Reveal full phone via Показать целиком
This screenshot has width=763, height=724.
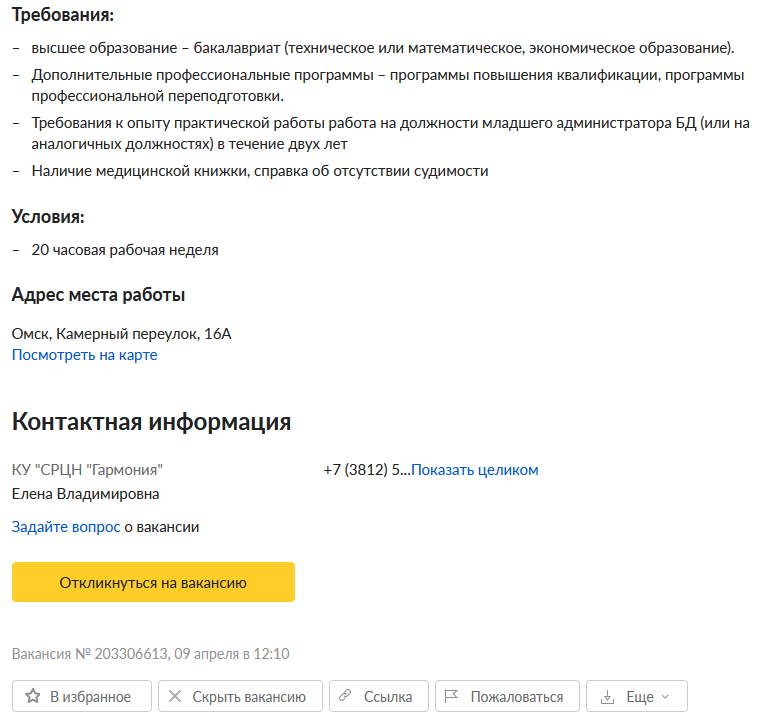474,470
